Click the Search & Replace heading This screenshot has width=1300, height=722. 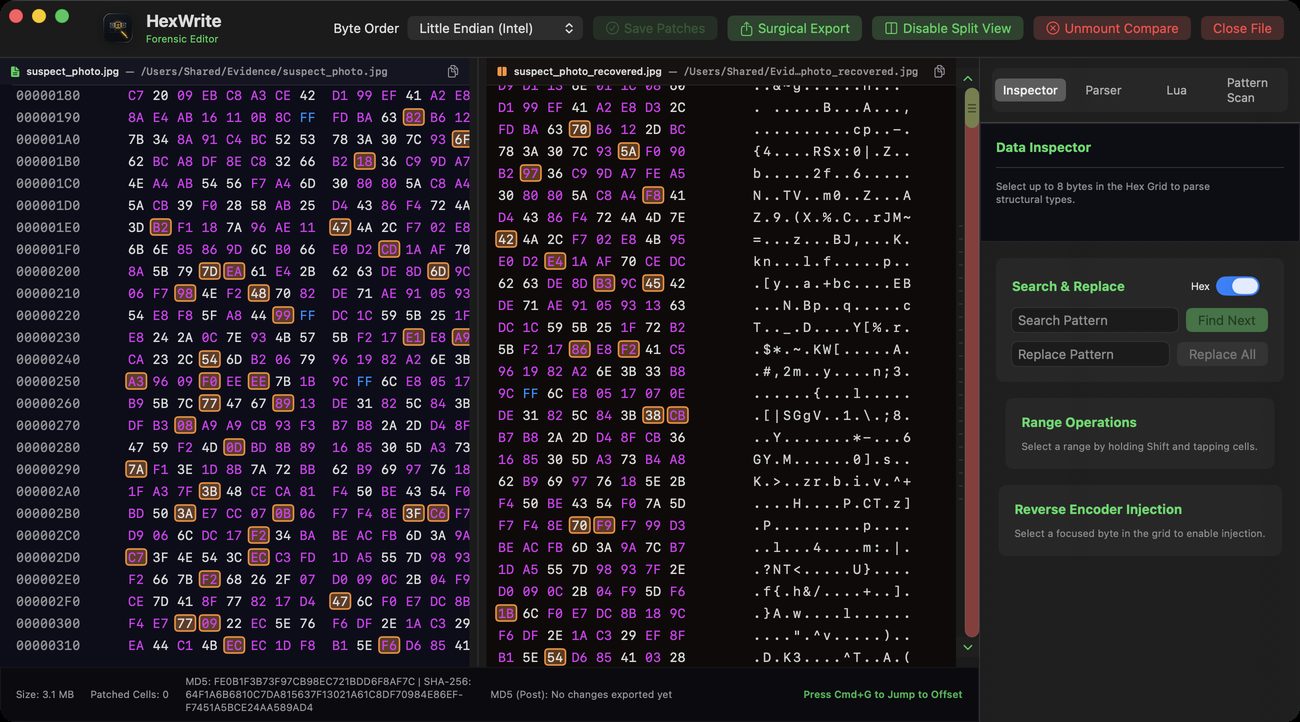coord(1068,286)
